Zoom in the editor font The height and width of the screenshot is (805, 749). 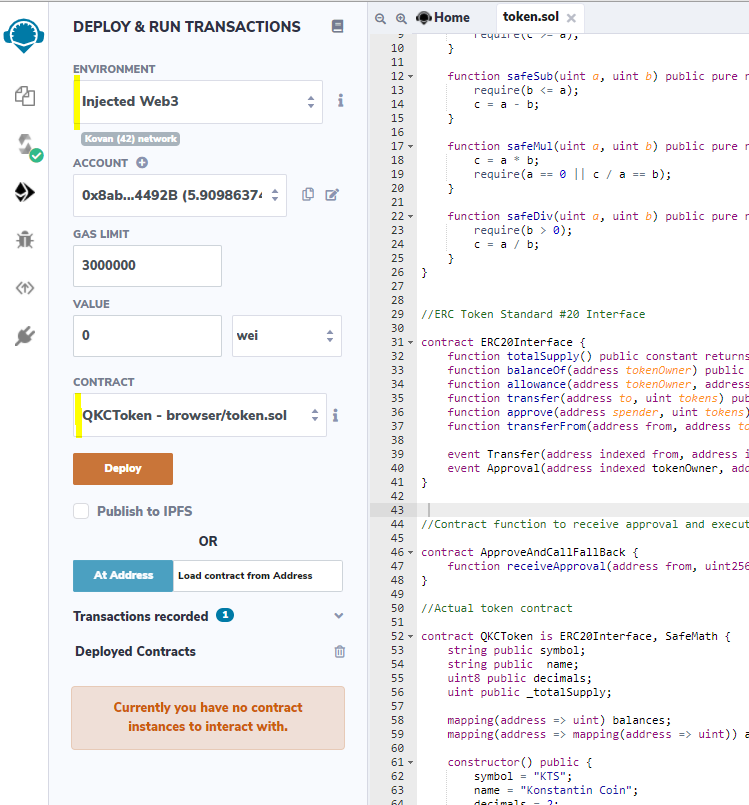[x=401, y=18]
